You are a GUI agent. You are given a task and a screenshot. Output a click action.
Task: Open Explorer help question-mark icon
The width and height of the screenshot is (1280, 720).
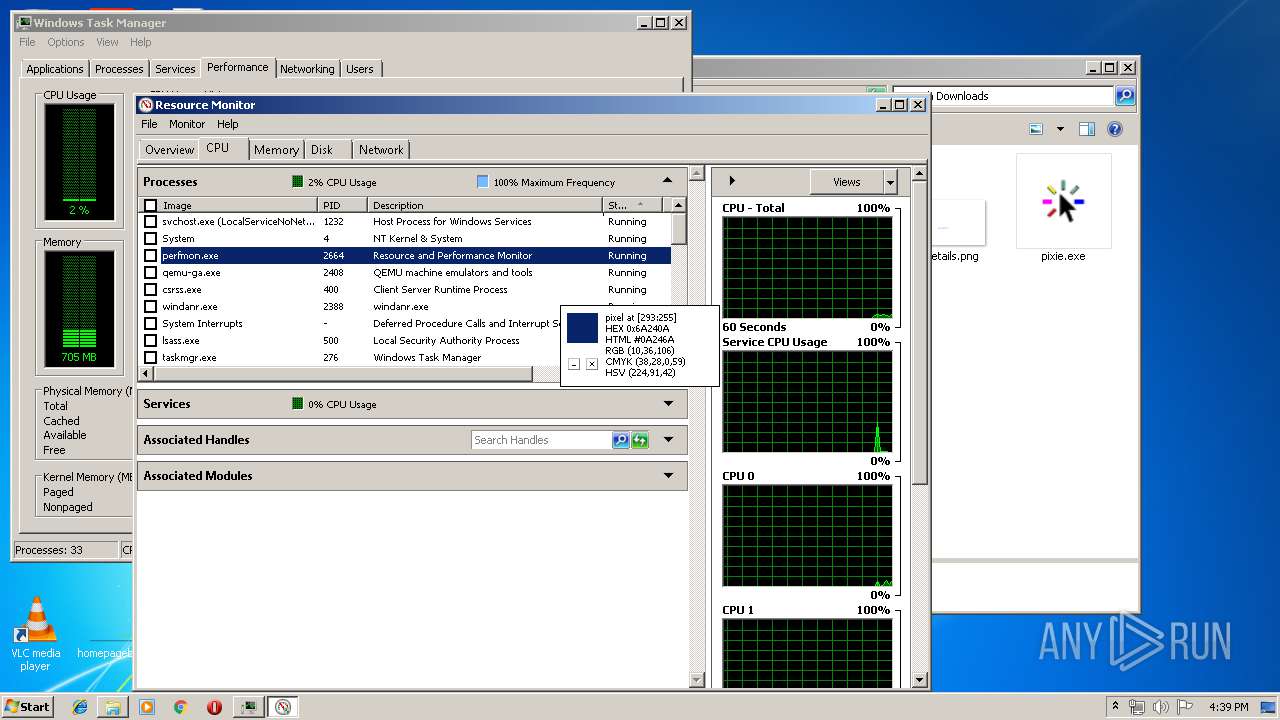tap(1115, 129)
